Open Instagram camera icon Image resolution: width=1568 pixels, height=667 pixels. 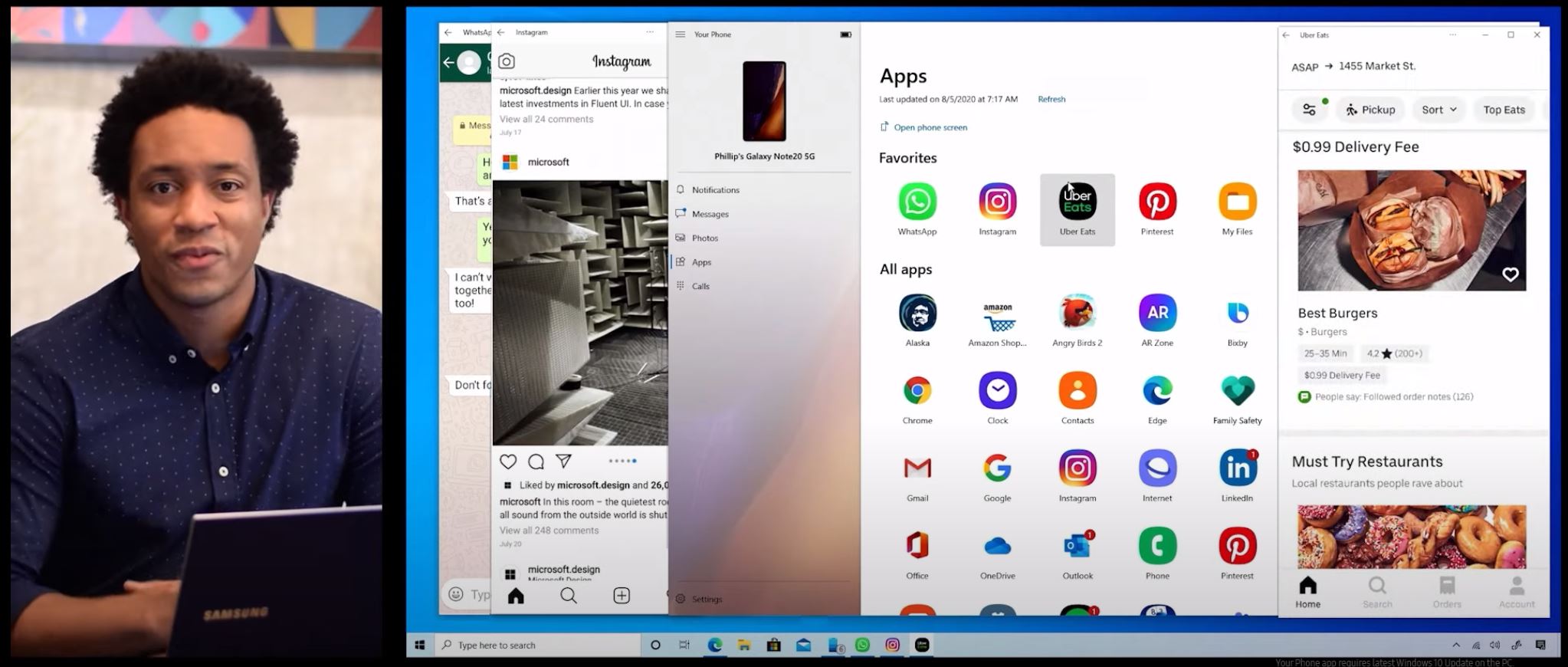pyautogui.click(x=507, y=61)
